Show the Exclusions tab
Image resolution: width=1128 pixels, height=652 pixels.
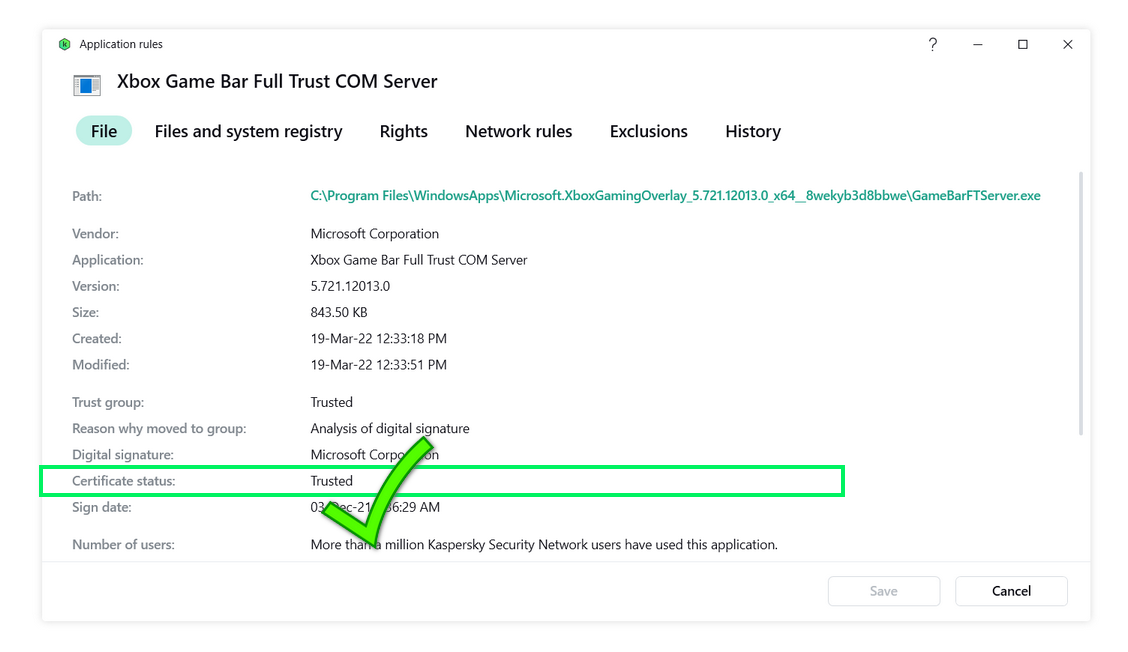click(648, 131)
